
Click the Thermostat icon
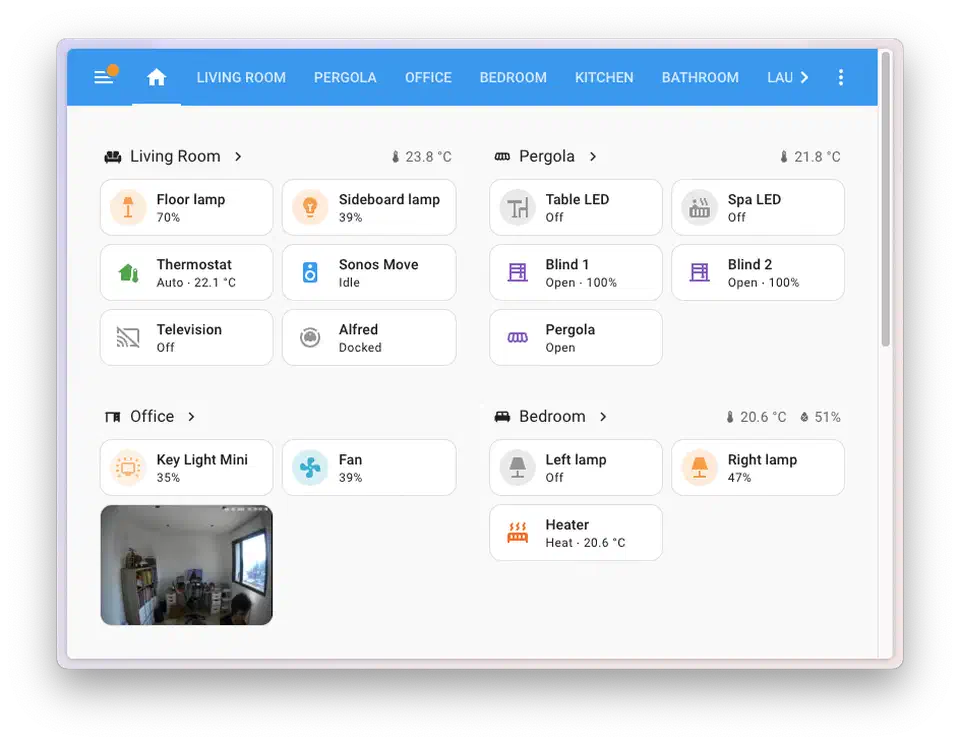click(127, 272)
